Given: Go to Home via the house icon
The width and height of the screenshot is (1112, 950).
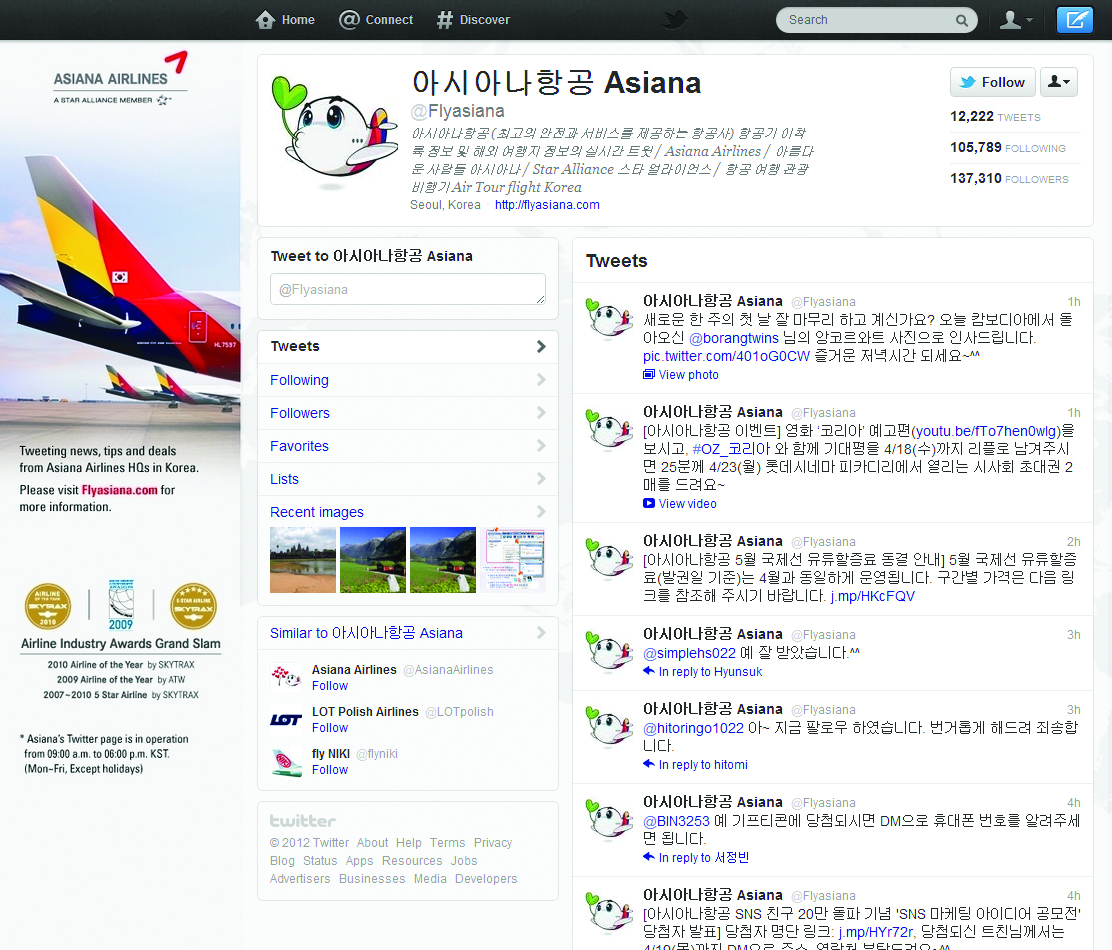Looking at the screenshot, I should tap(265, 19).
